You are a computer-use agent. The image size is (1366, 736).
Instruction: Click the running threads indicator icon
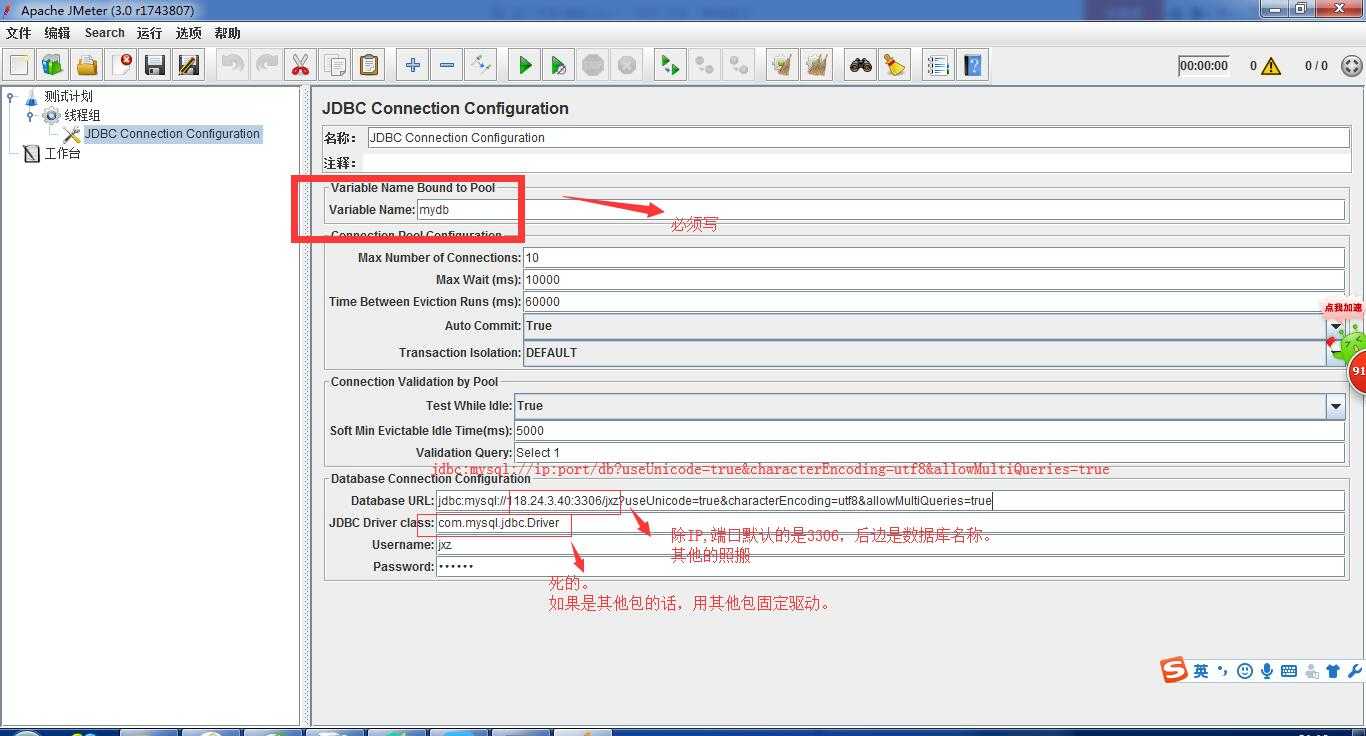tap(1351, 66)
